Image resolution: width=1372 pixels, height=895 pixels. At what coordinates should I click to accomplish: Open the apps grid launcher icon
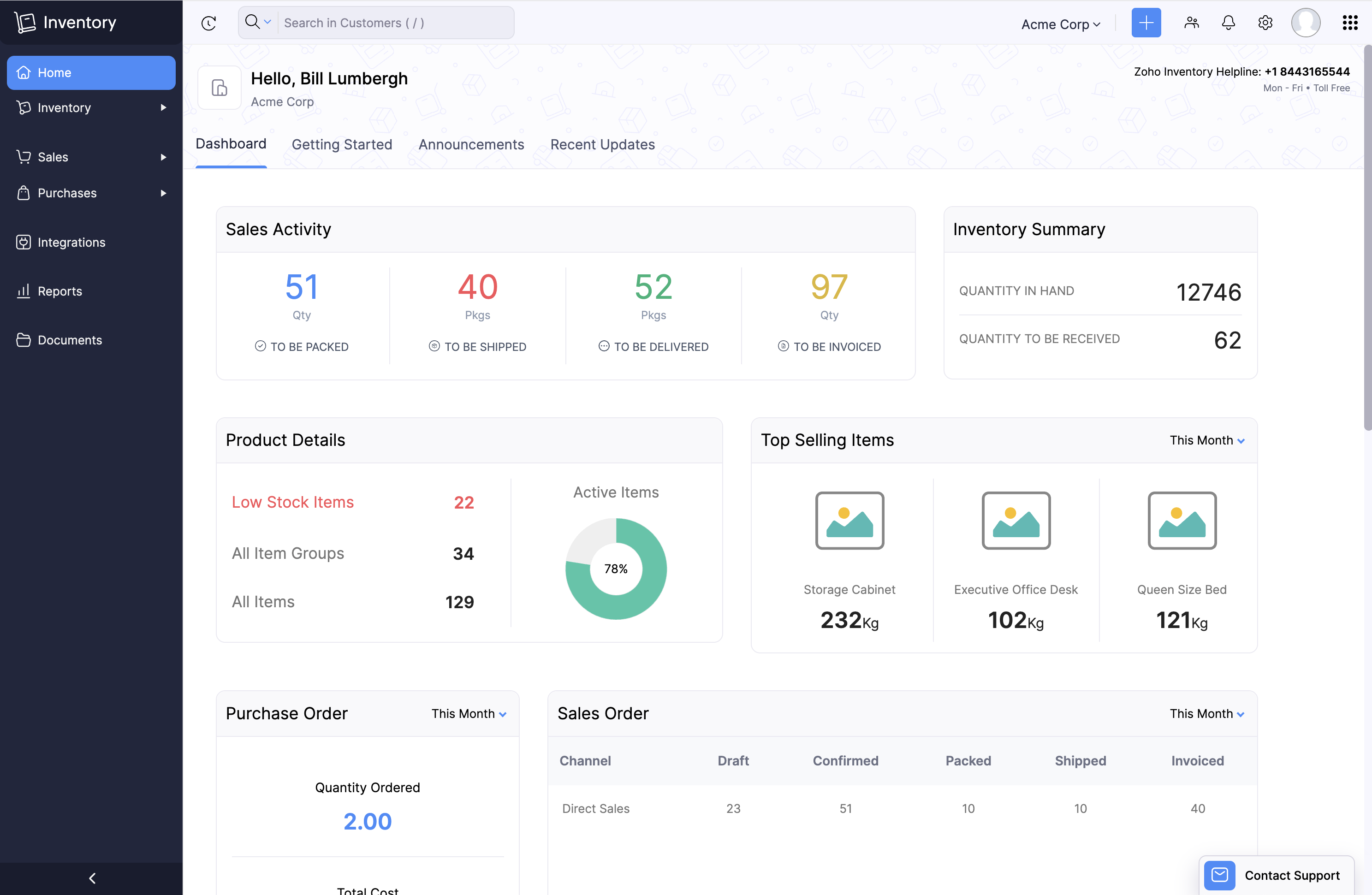pyautogui.click(x=1349, y=23)
